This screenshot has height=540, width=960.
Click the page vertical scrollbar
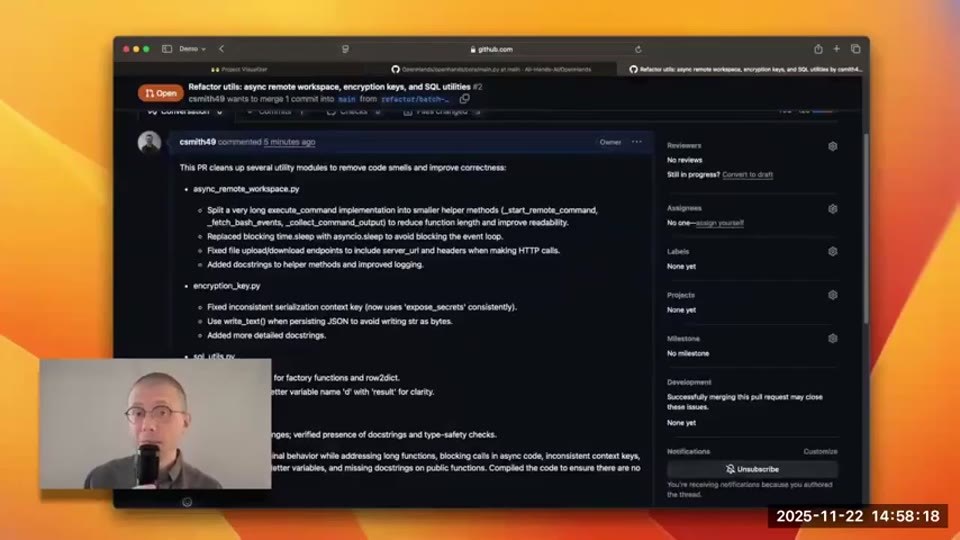point(866,230)
